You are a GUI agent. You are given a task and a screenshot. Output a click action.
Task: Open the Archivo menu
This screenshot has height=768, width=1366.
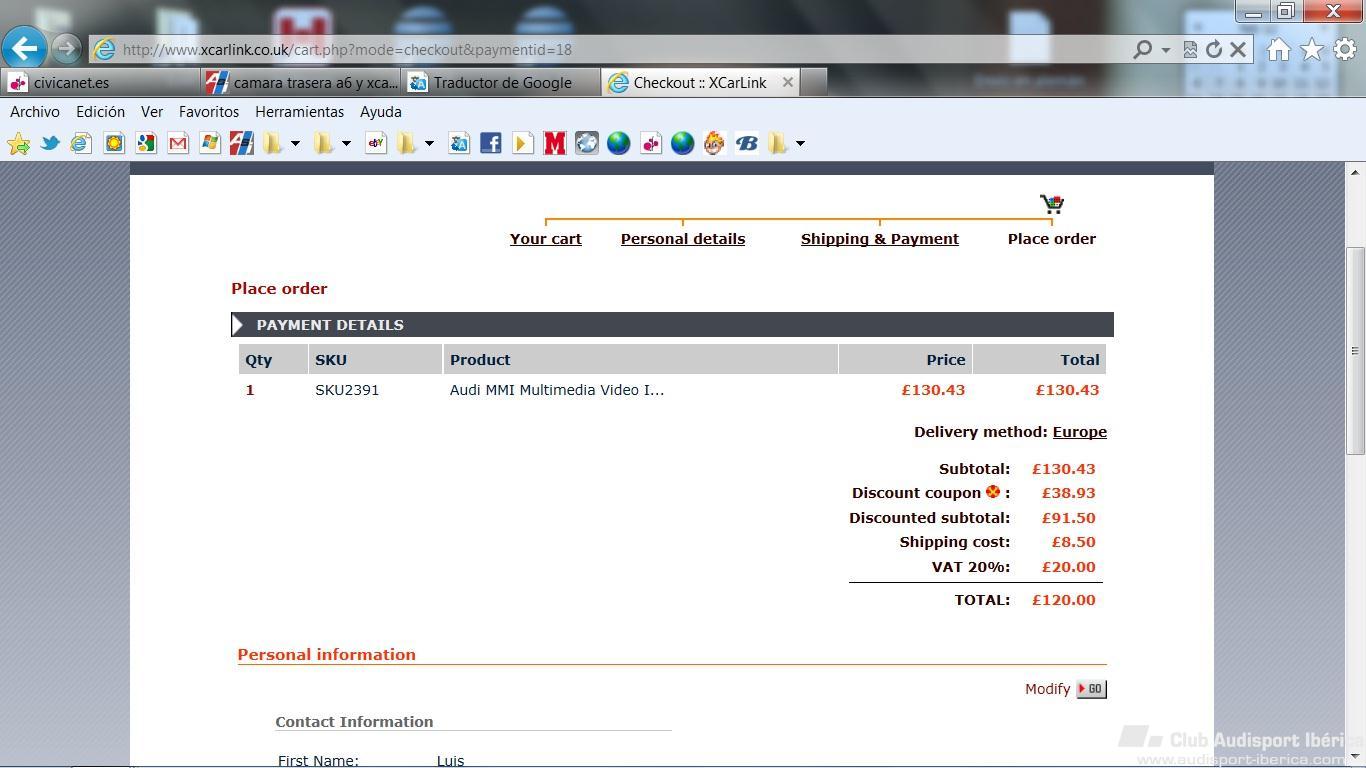(x=35, y=112)
